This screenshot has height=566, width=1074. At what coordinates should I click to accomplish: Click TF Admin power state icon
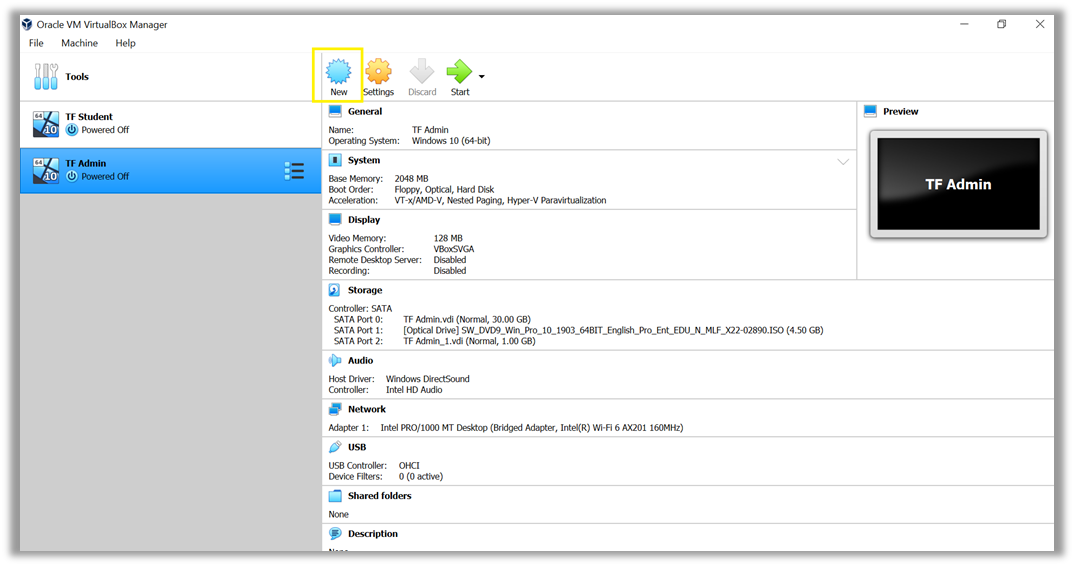[x=72, y=176]
